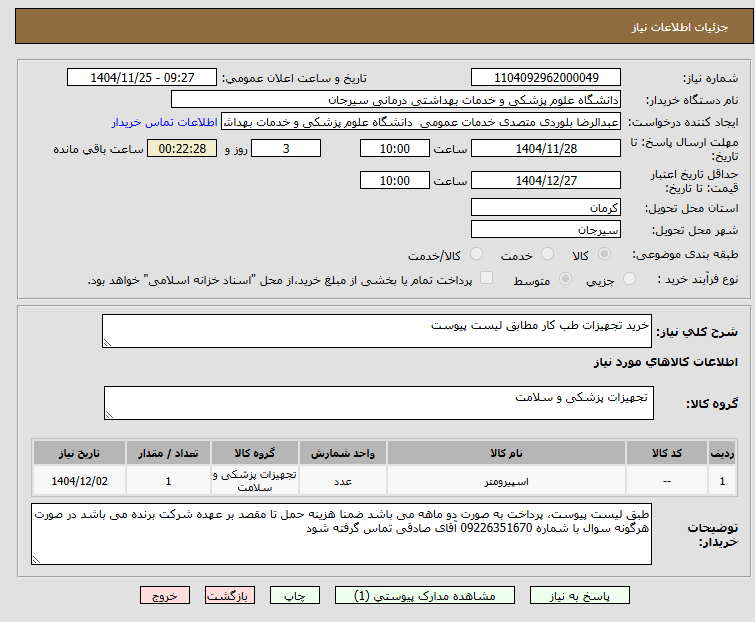
Task: Click the response deadline time field 10:00
Action: [395, 148]
